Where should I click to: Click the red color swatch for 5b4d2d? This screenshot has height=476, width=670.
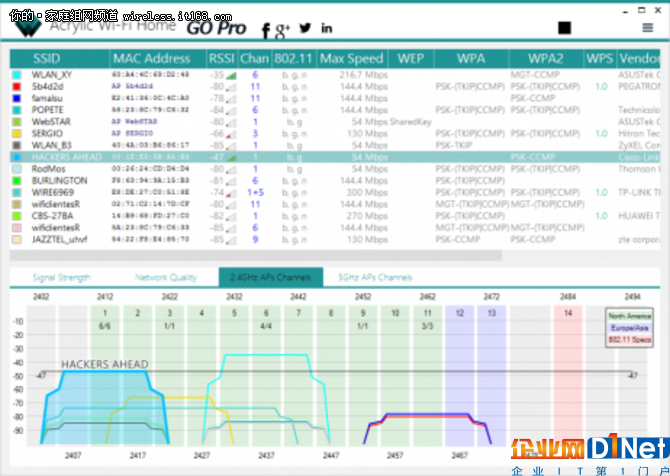tap(17, 86)
